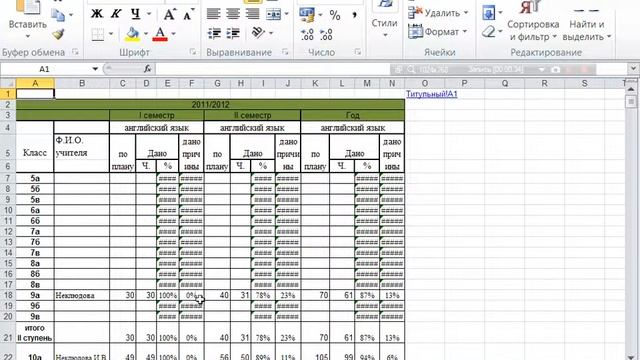Image resolution: width=640 pixels, height=360 pixels.
Task: Select class cell '5а'
Action: (35, 178)
